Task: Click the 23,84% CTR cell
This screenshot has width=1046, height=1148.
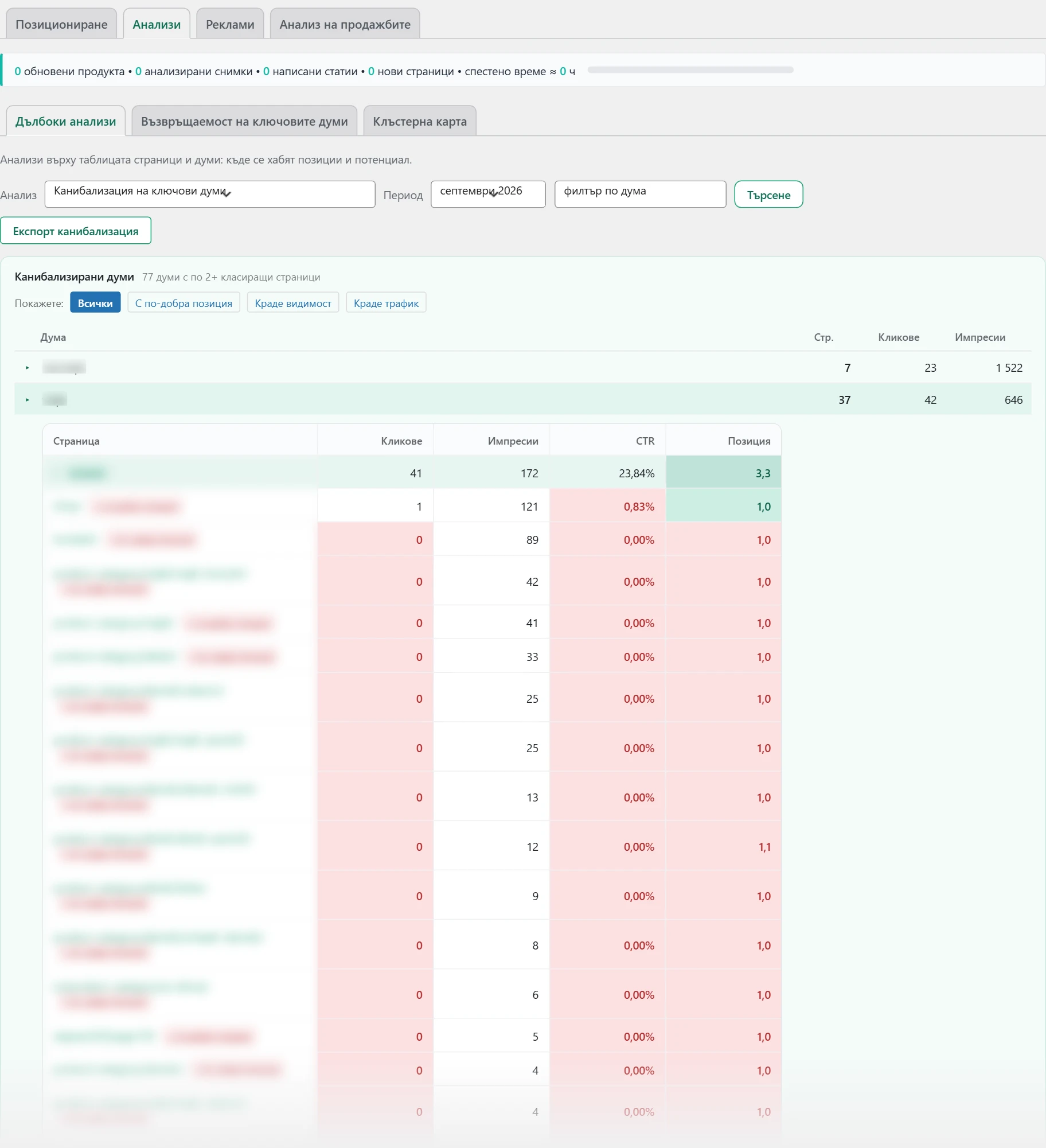Action: 607,473
